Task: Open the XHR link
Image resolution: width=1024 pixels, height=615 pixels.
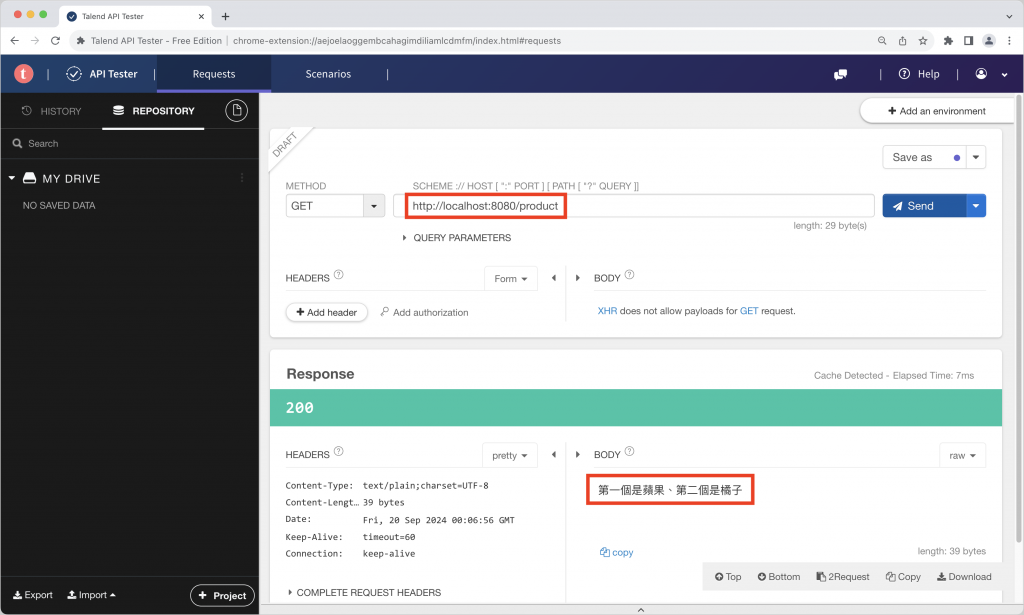Action: click(607, 311)
